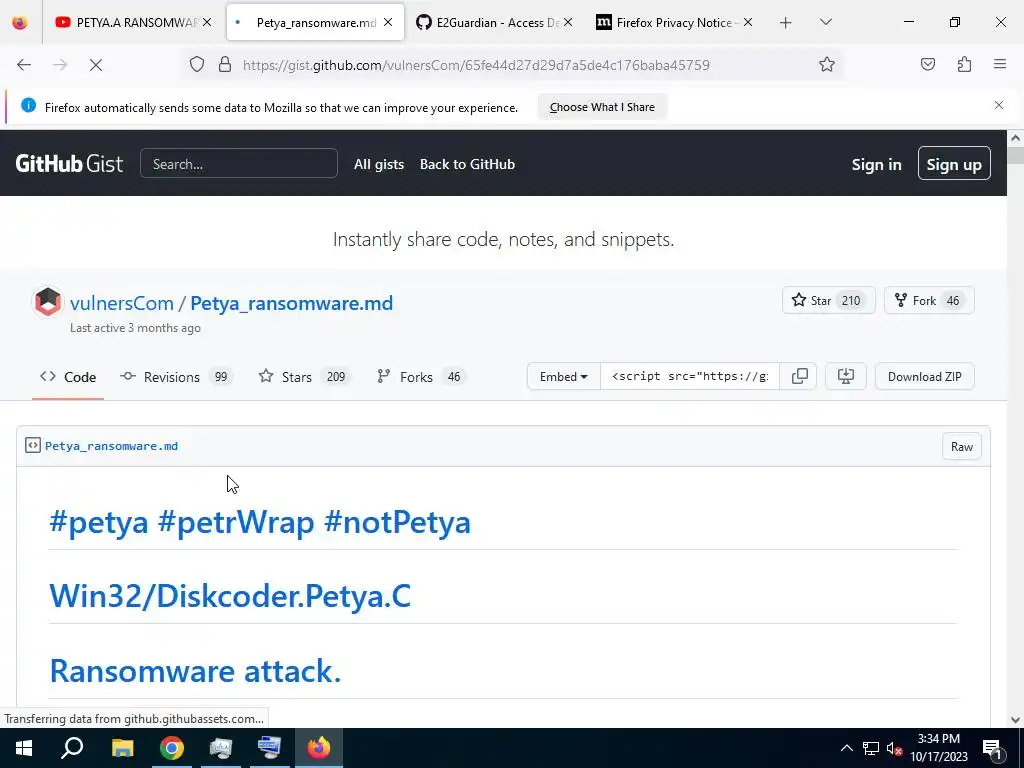Open the Forks tab
This screenshot has height=768, width=1024.
point(421,377)
